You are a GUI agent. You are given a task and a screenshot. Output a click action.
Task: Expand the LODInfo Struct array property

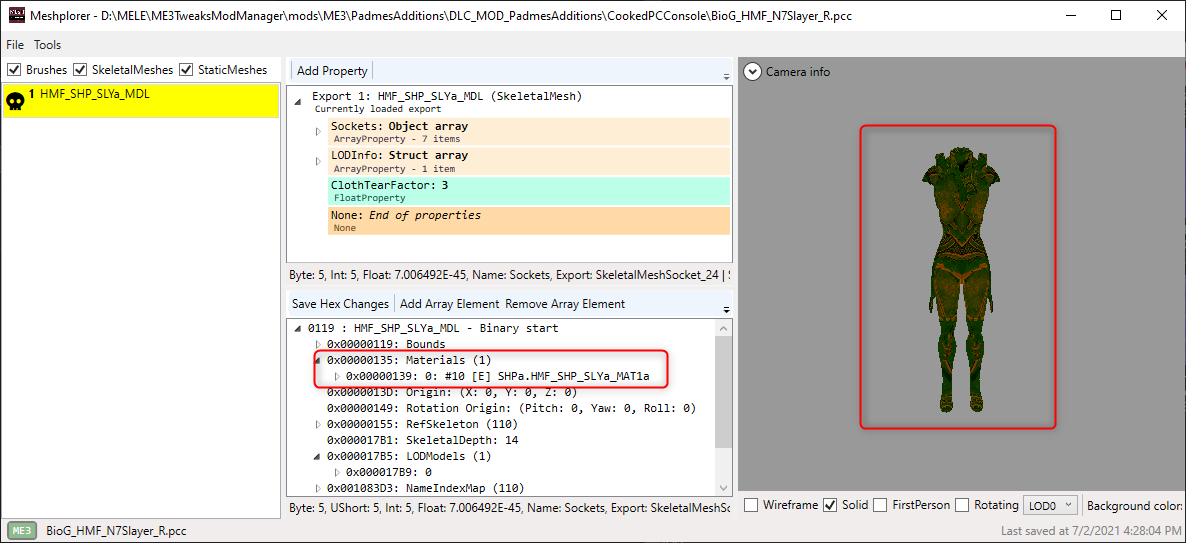point(318,161)
